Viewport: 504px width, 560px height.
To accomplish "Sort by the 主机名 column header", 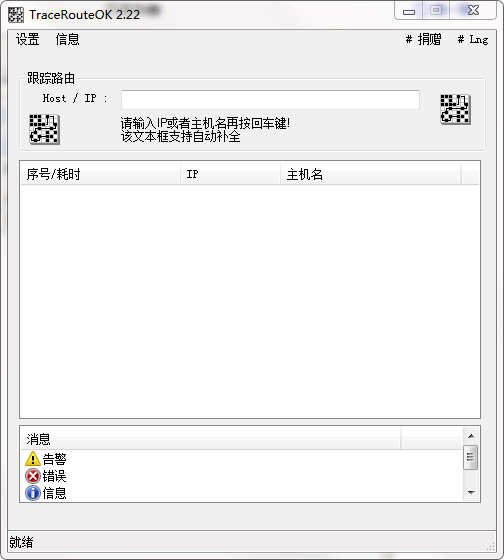I will click(371, 174).
